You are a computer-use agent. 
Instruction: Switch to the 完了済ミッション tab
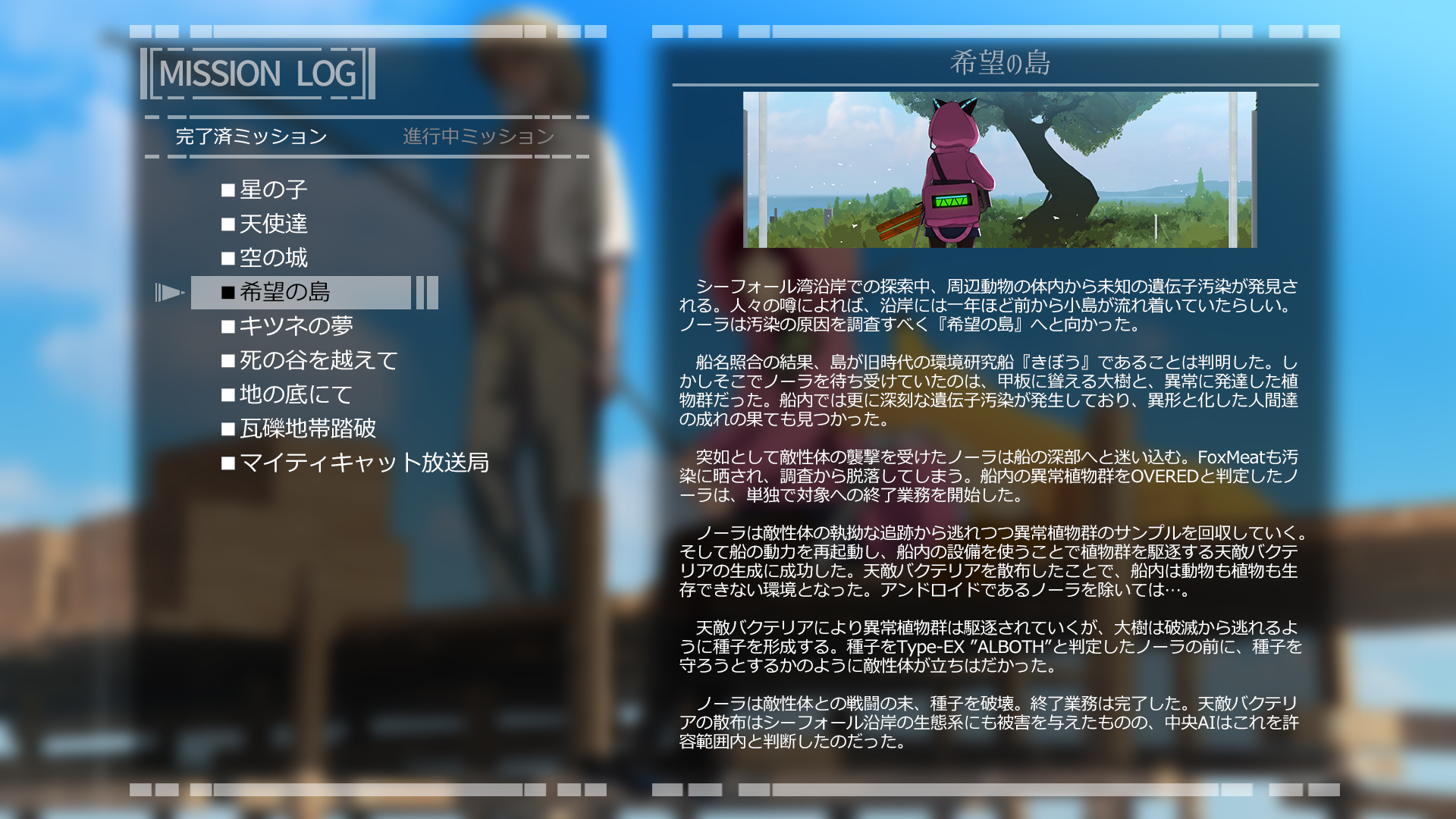[x=251, y=136]
